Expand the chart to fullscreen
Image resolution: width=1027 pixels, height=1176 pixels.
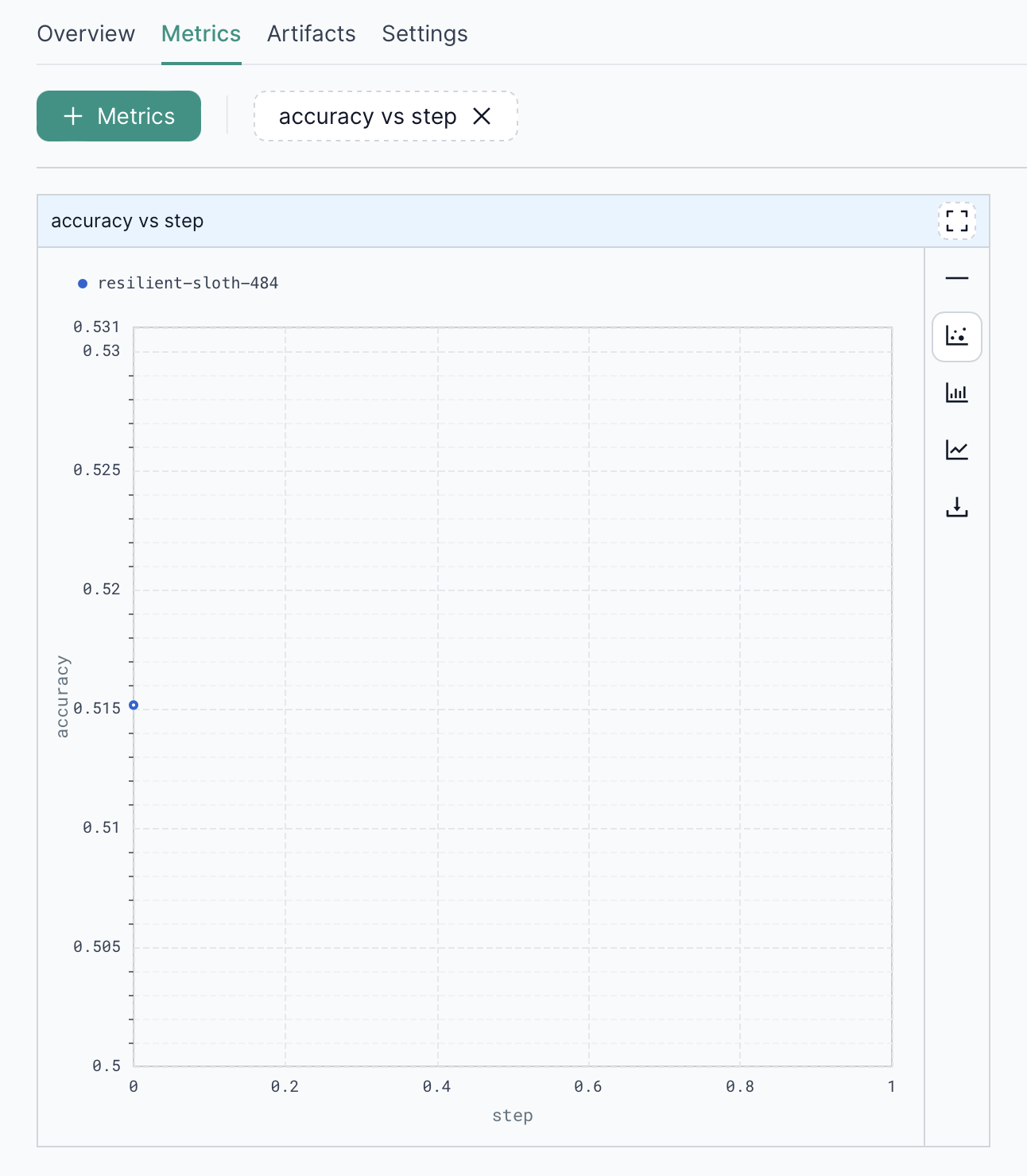click(x=956, y=222)
